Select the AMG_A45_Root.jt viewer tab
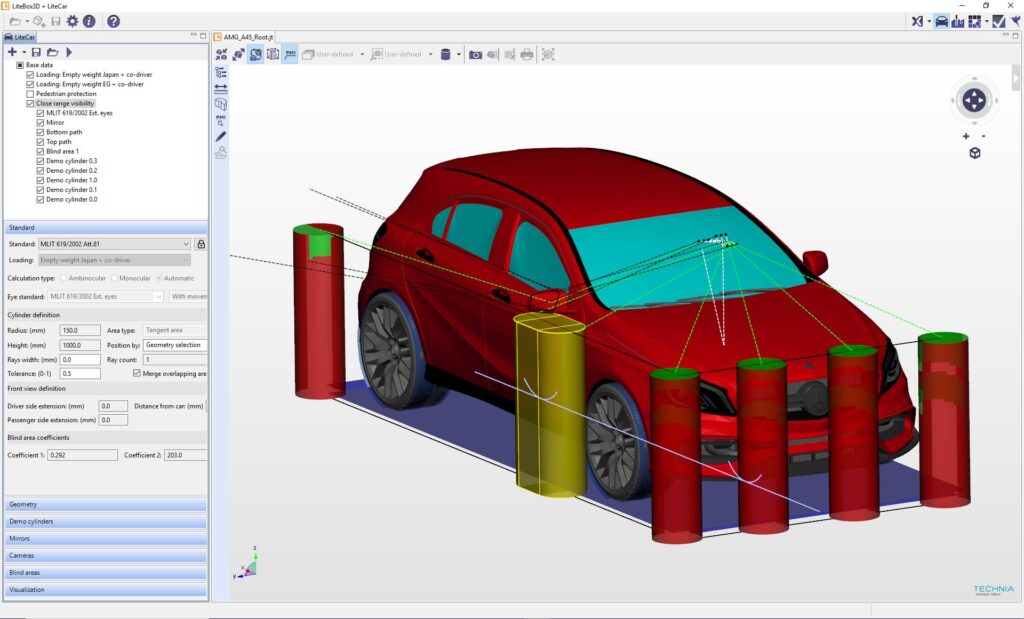Image resolution: width=1024 pixels, height=619 pixels. pos(244,37)
